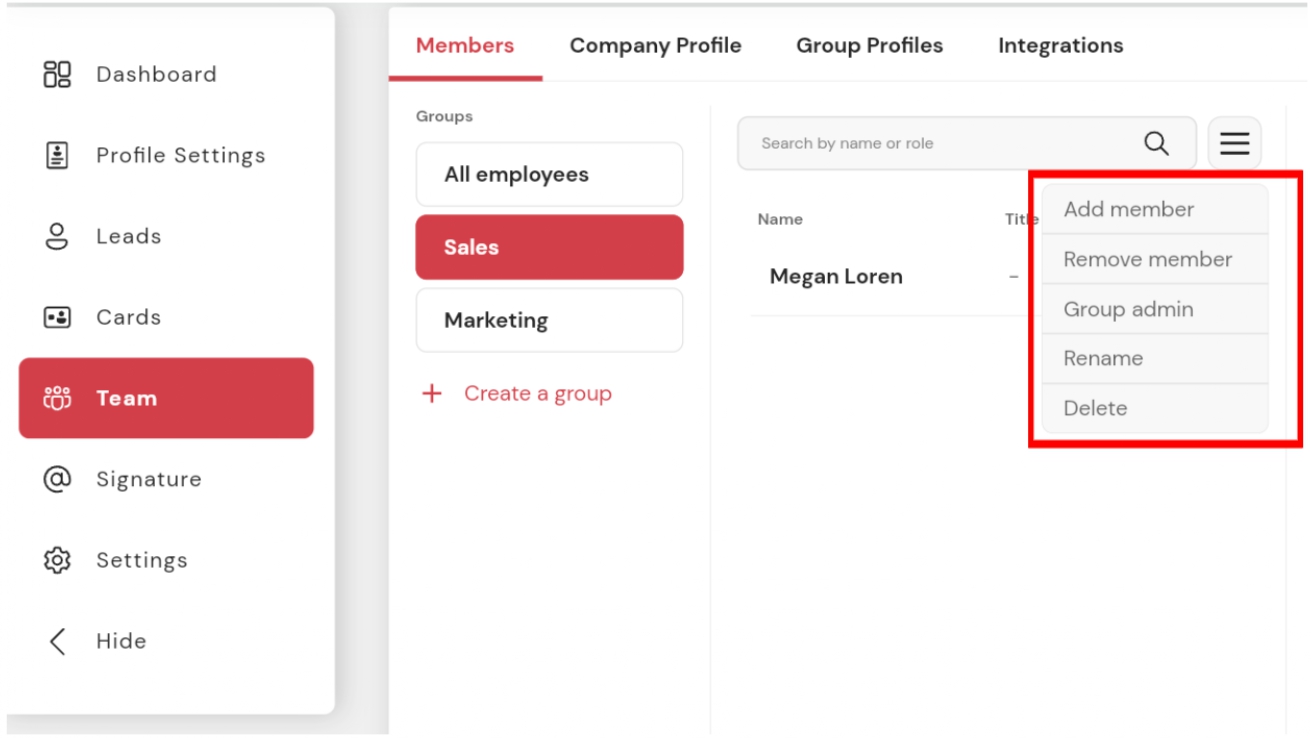Click the Team people icon
This screenshot has width=1311, height=738.
[57, 398]
